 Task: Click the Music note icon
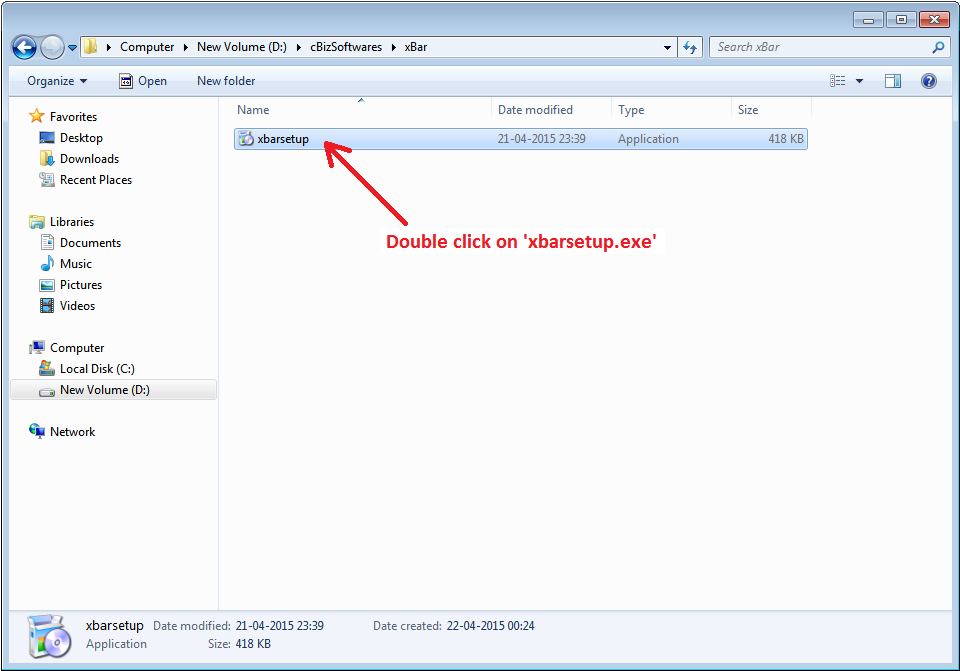[47, 263]
